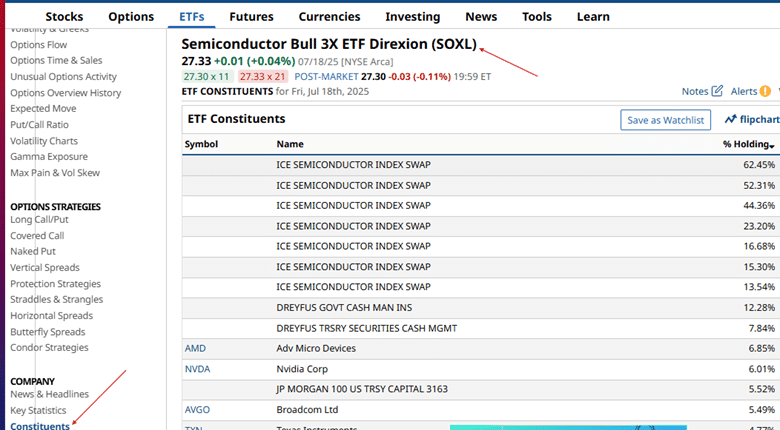
Task: Open the AMD symbol link
Action: [196, 348]
